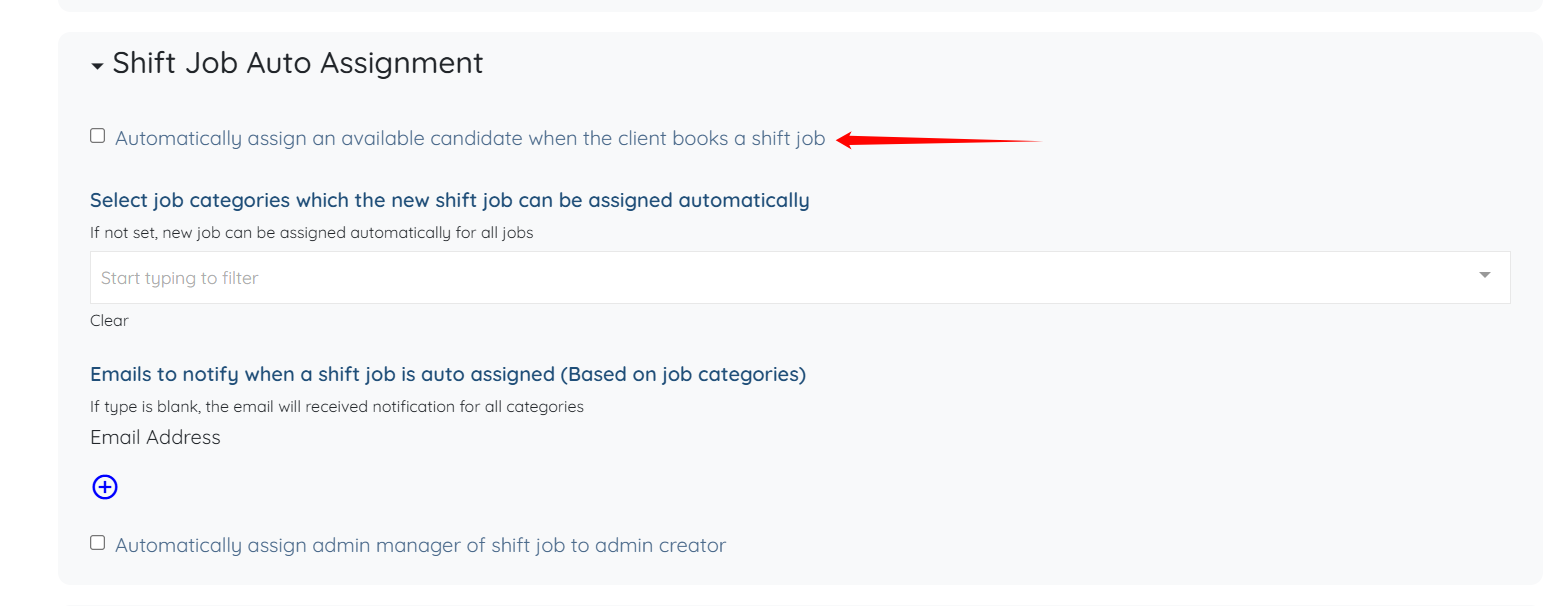Click the 'Emails to notify' section heading

[x=447, y=374]
